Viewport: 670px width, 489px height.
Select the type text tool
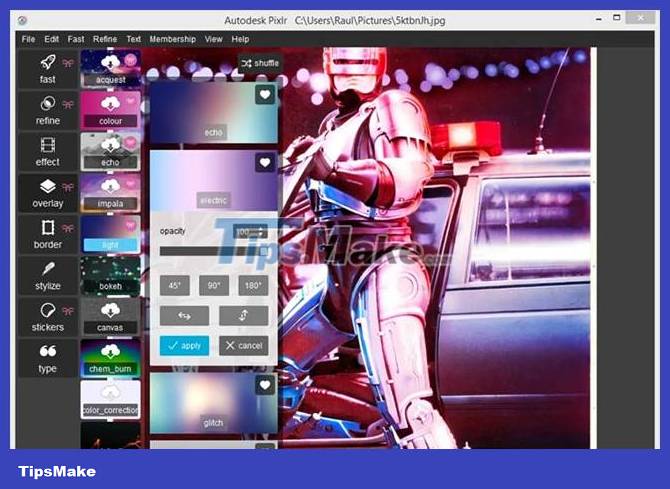point(47,358)
